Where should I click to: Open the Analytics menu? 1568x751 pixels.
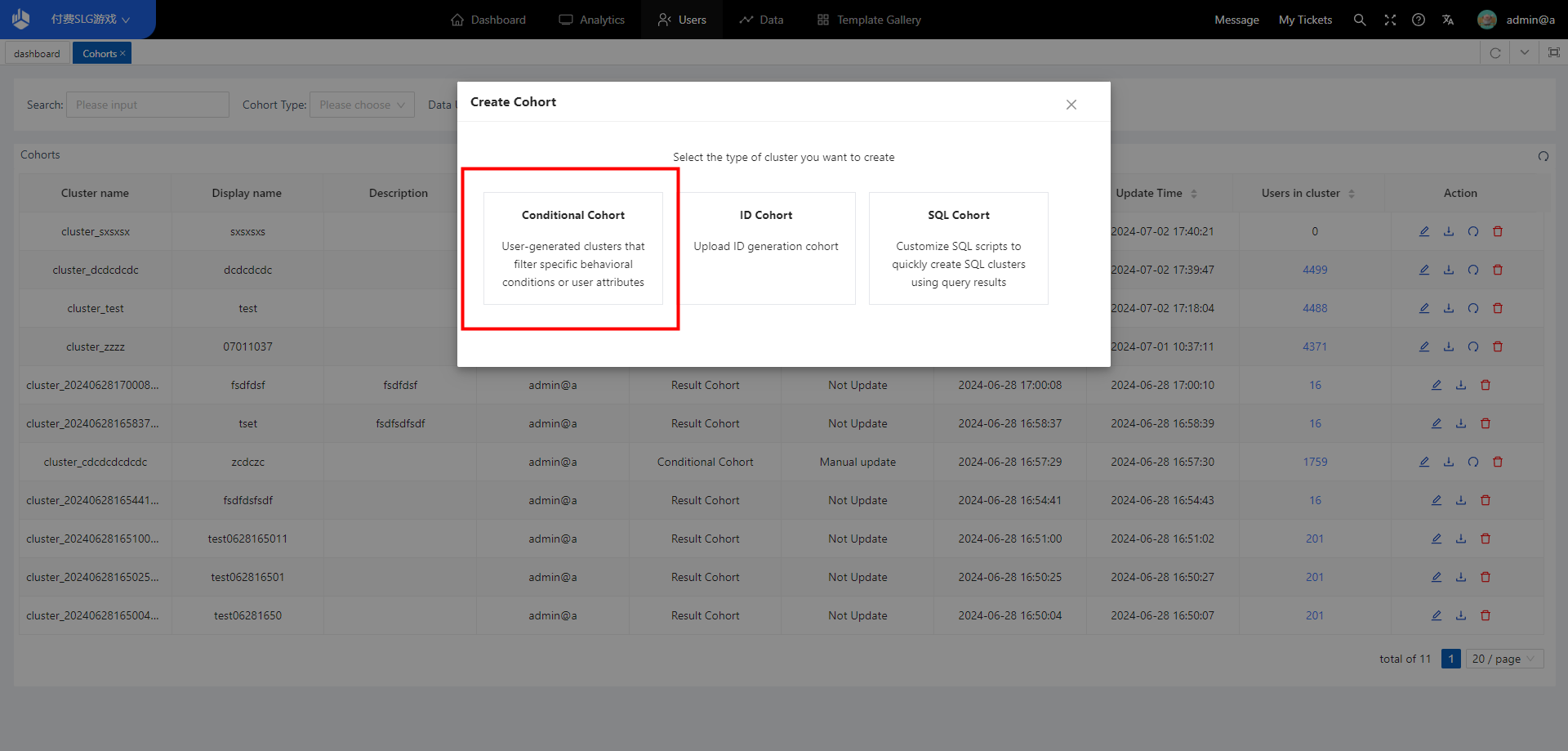(592, 20)
